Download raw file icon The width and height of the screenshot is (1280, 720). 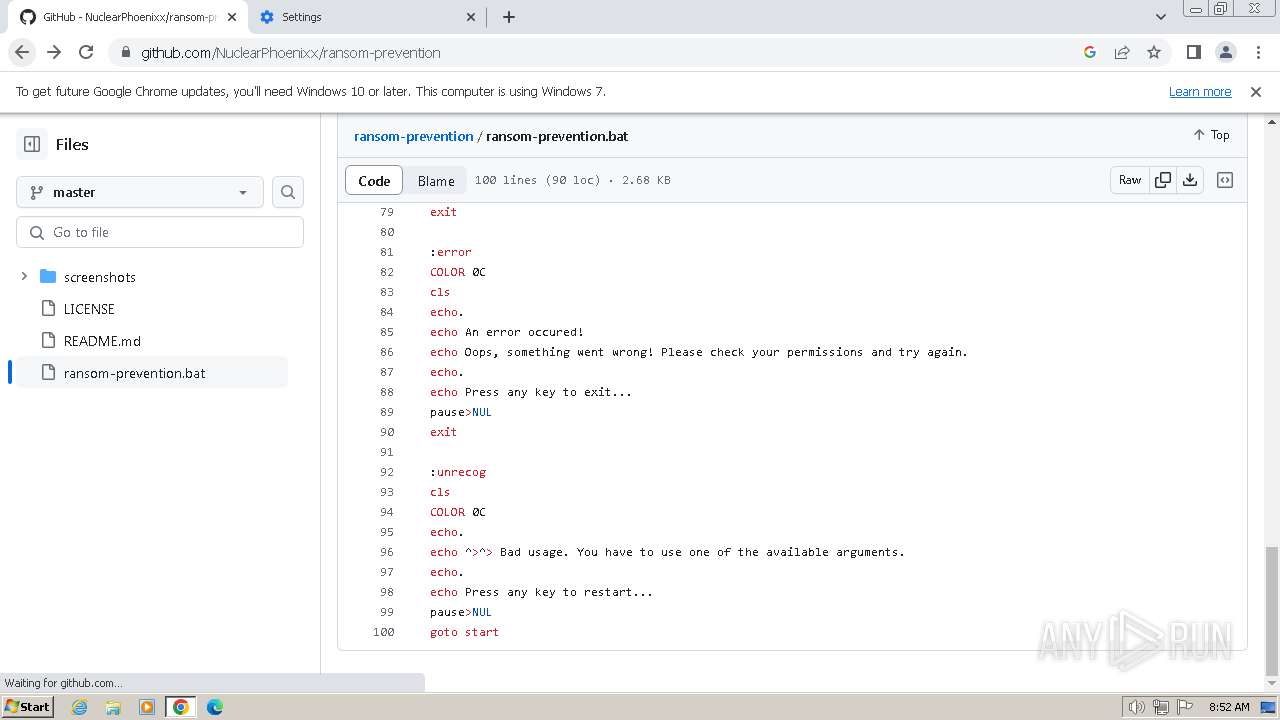(x=1190, y=180)
